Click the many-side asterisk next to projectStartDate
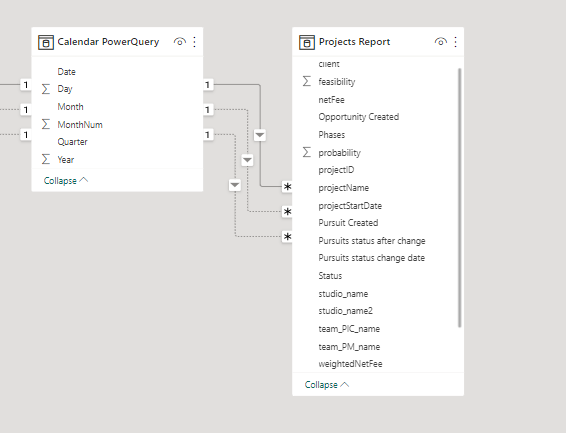 click(287, 212)
